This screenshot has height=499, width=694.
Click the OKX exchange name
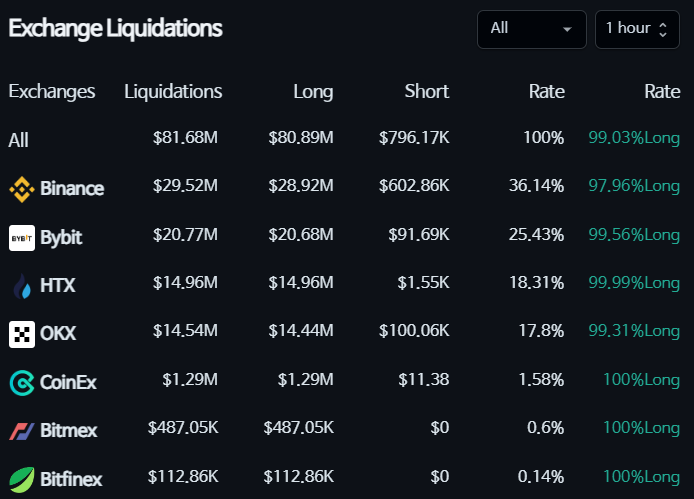58,334
